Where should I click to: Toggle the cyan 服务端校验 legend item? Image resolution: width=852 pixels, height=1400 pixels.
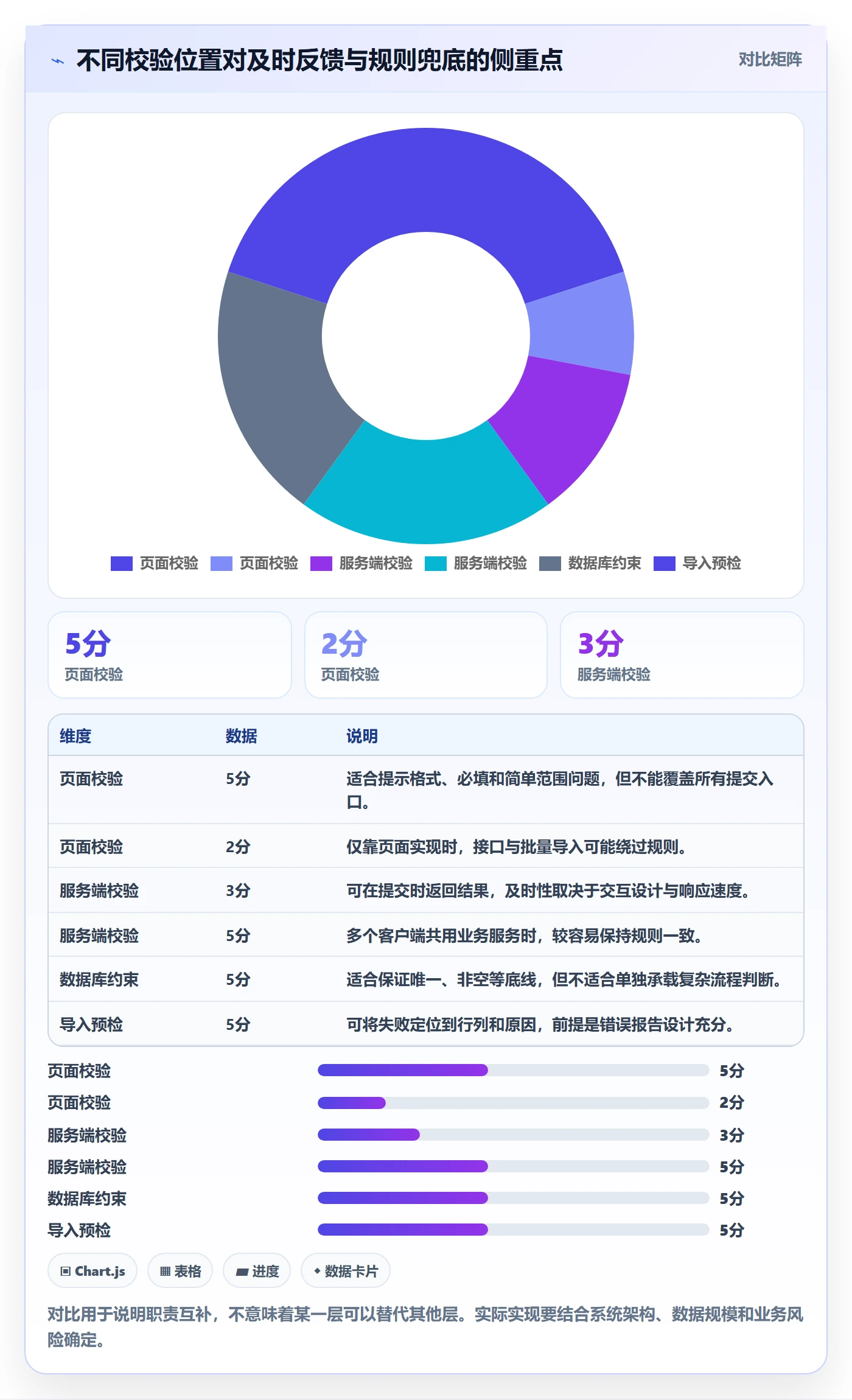(x=476, y=563)
